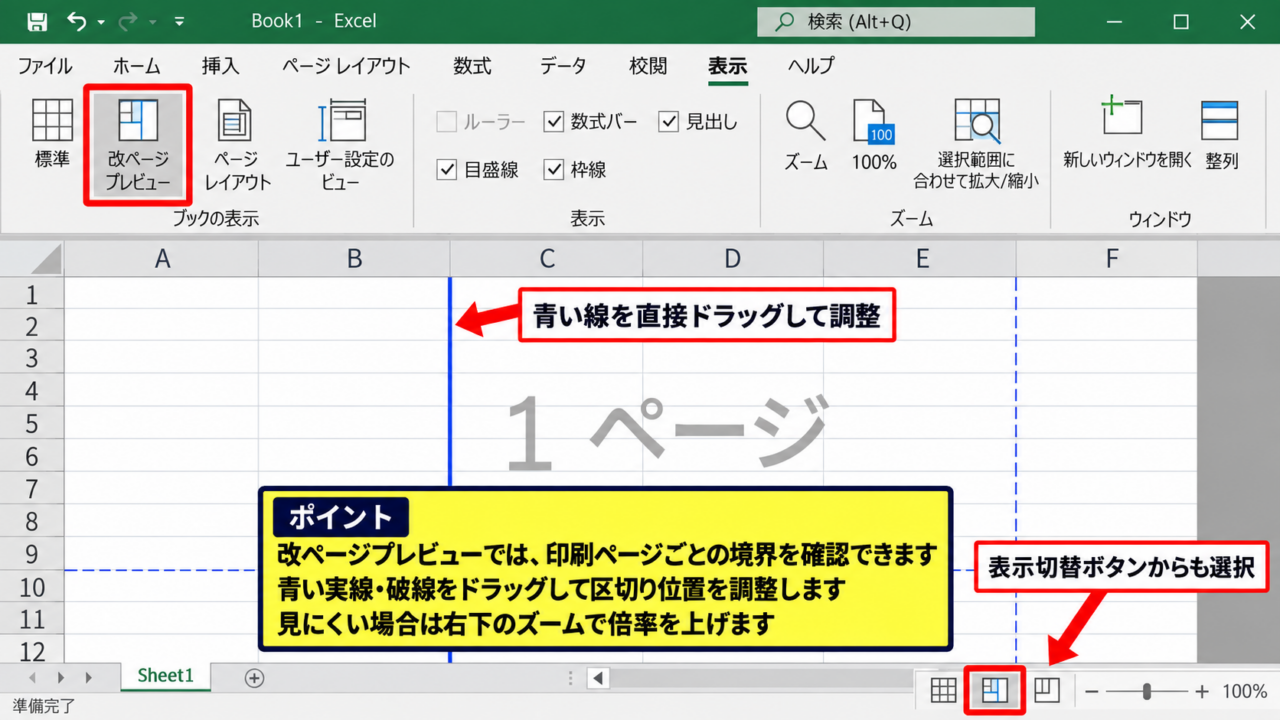Uncheck the 見出し checkbox

(668, 122)
